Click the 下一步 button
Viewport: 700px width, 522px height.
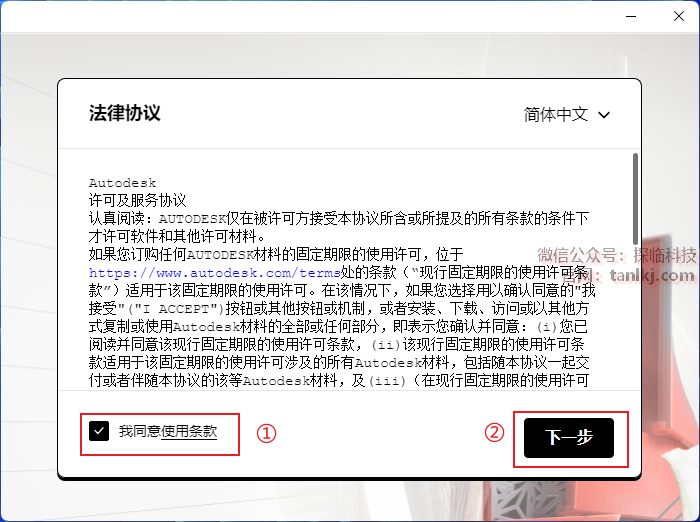(569, 438)
